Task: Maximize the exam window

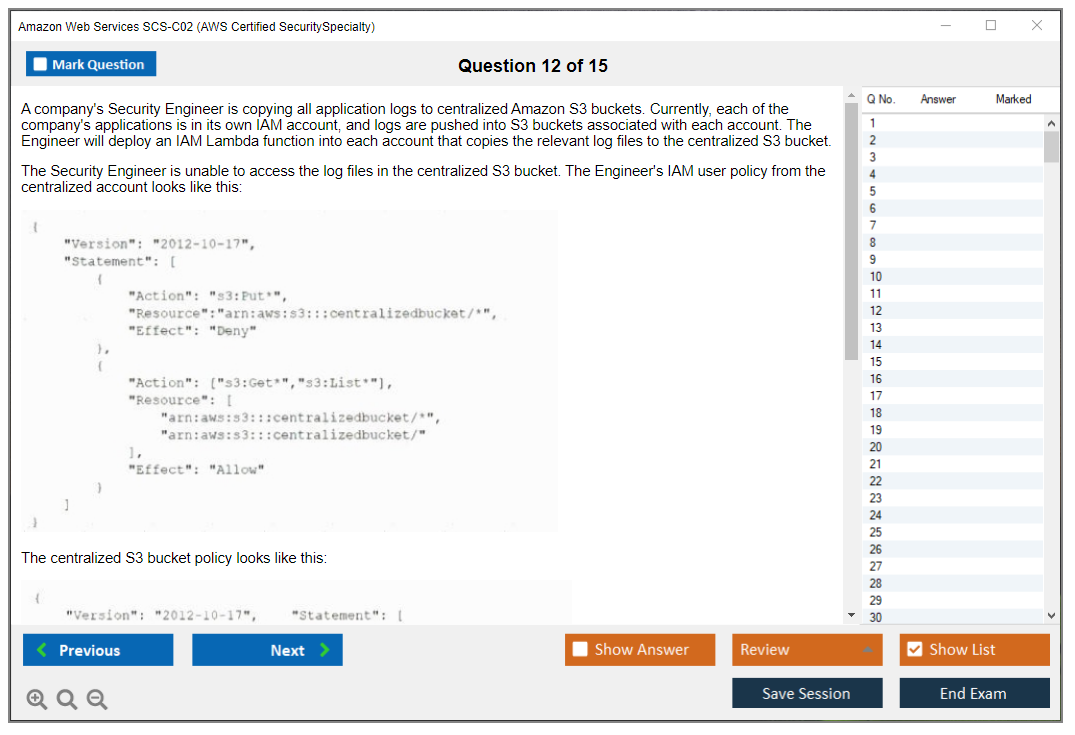Action: pyautogui.click(x=991, y=26)
